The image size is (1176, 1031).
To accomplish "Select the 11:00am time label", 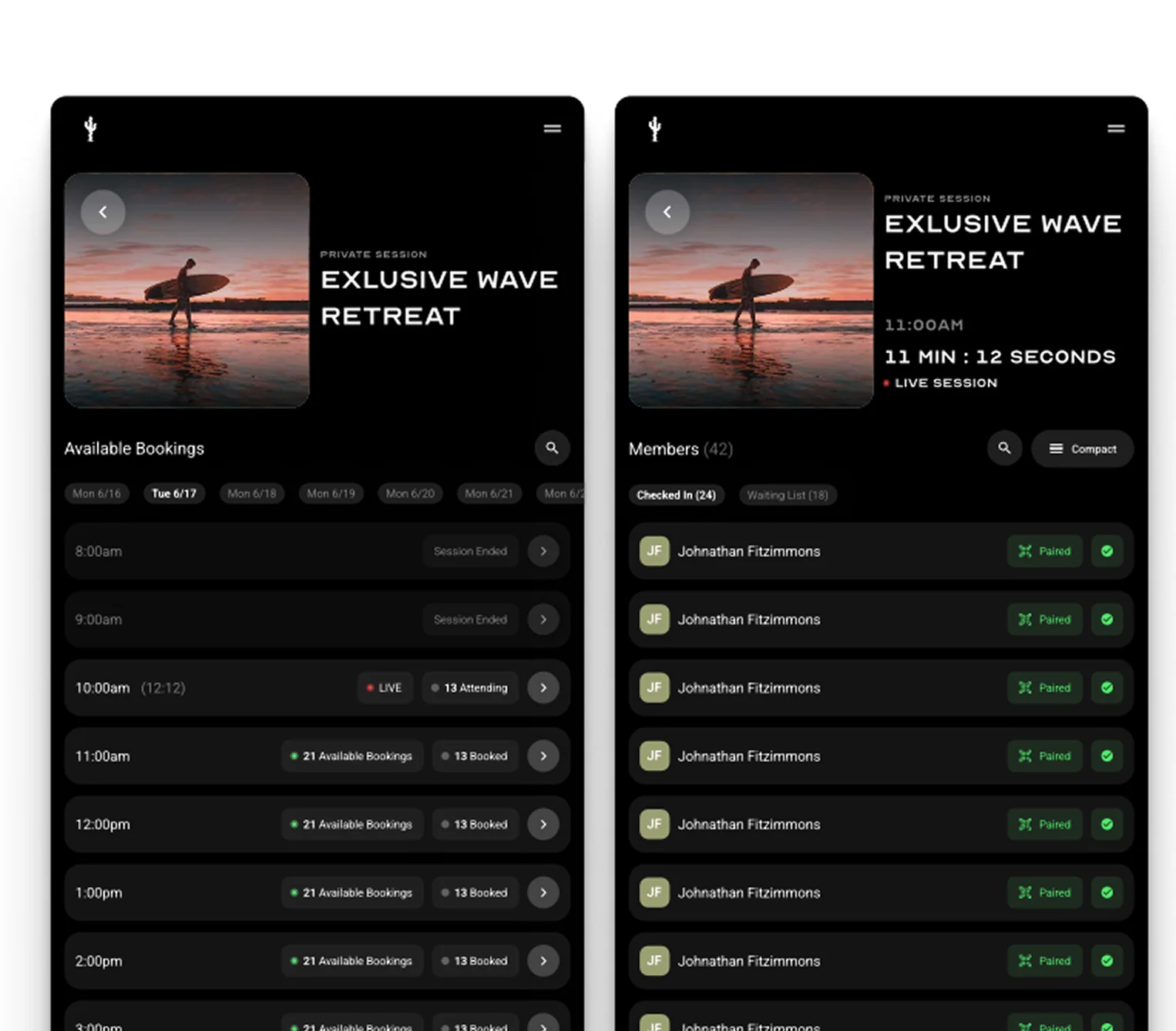I will point(102,756).
